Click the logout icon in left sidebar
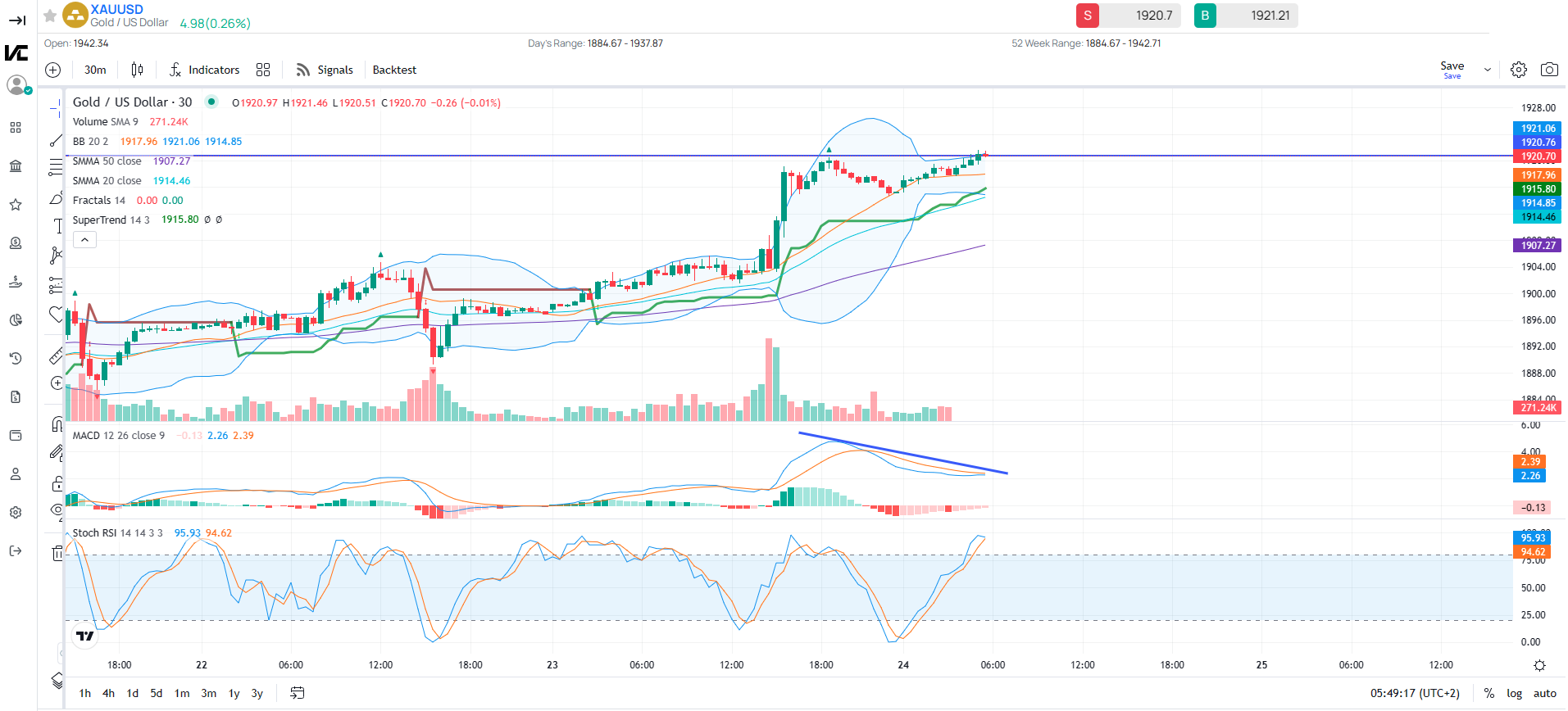This screenshot has width=1568, height=711. coord(16,550)
